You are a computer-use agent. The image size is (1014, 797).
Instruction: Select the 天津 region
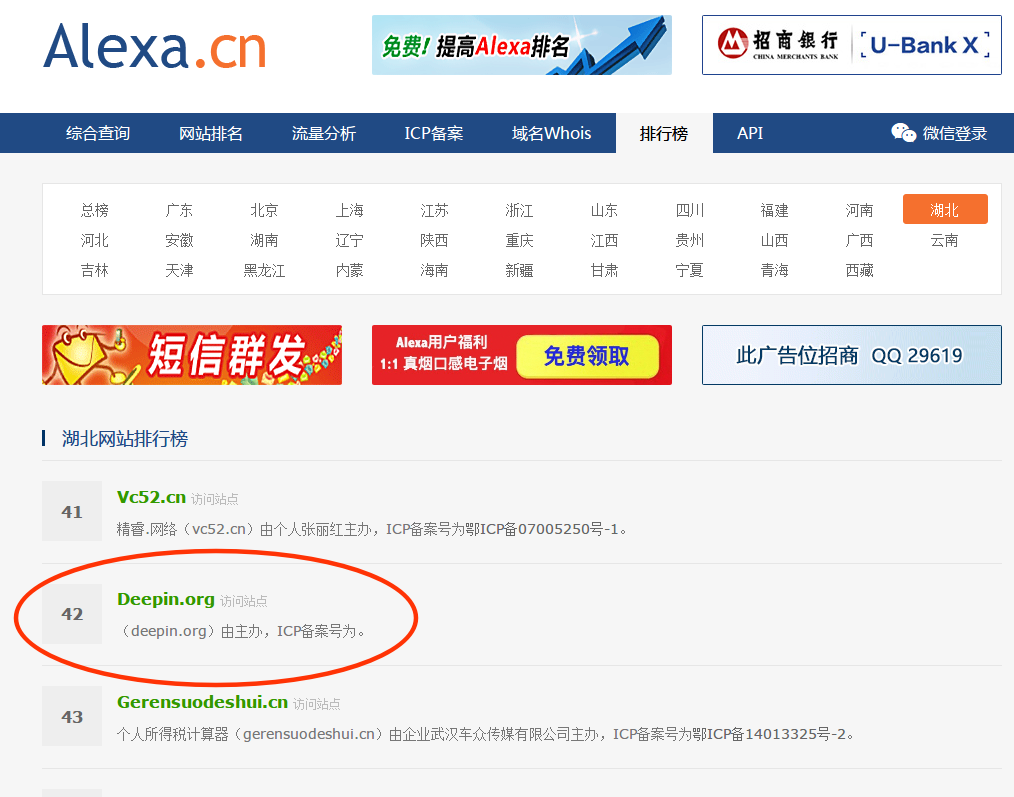click(179, 270)
